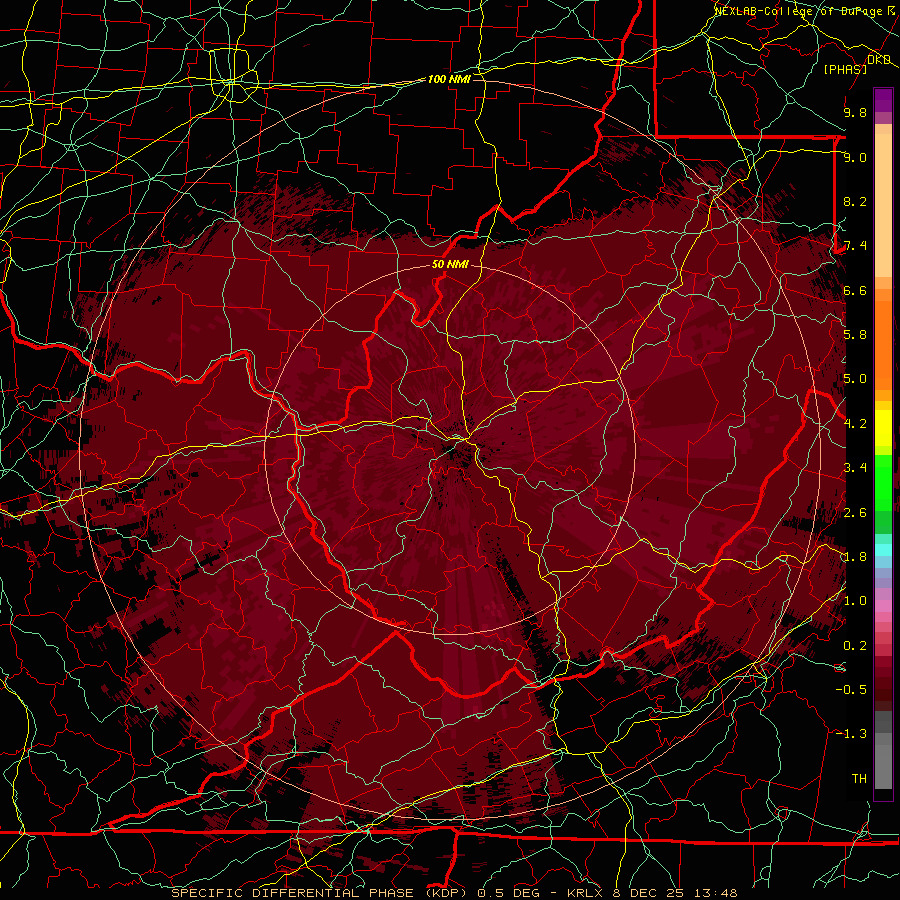Click the 'OKD' label above the legend
Viewport: 900px width, 900px height.
879,59
